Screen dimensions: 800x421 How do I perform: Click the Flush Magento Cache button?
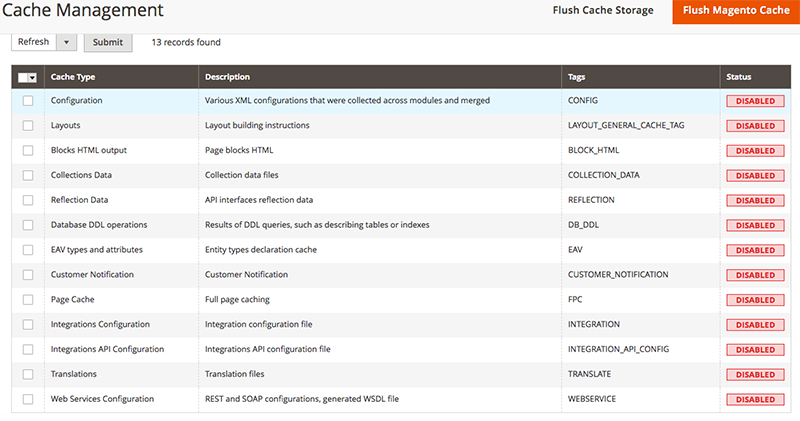click(x=736, y=11)
